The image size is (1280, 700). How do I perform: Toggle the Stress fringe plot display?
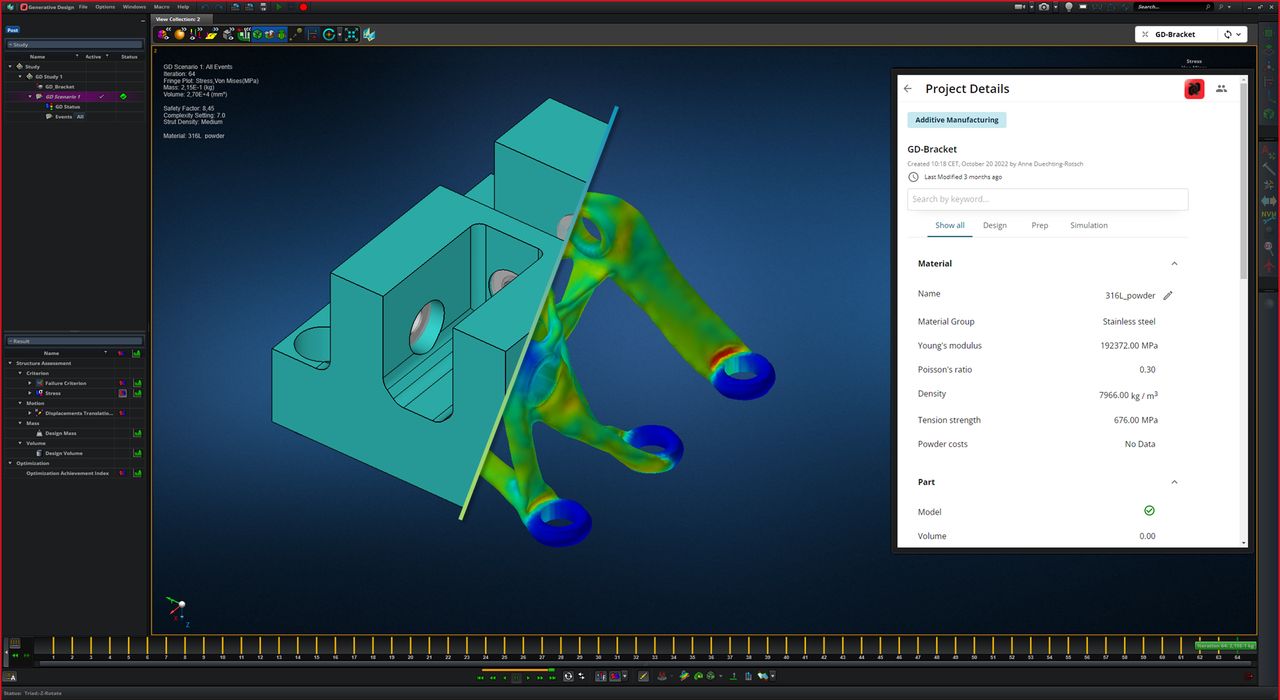pos(123,393)
